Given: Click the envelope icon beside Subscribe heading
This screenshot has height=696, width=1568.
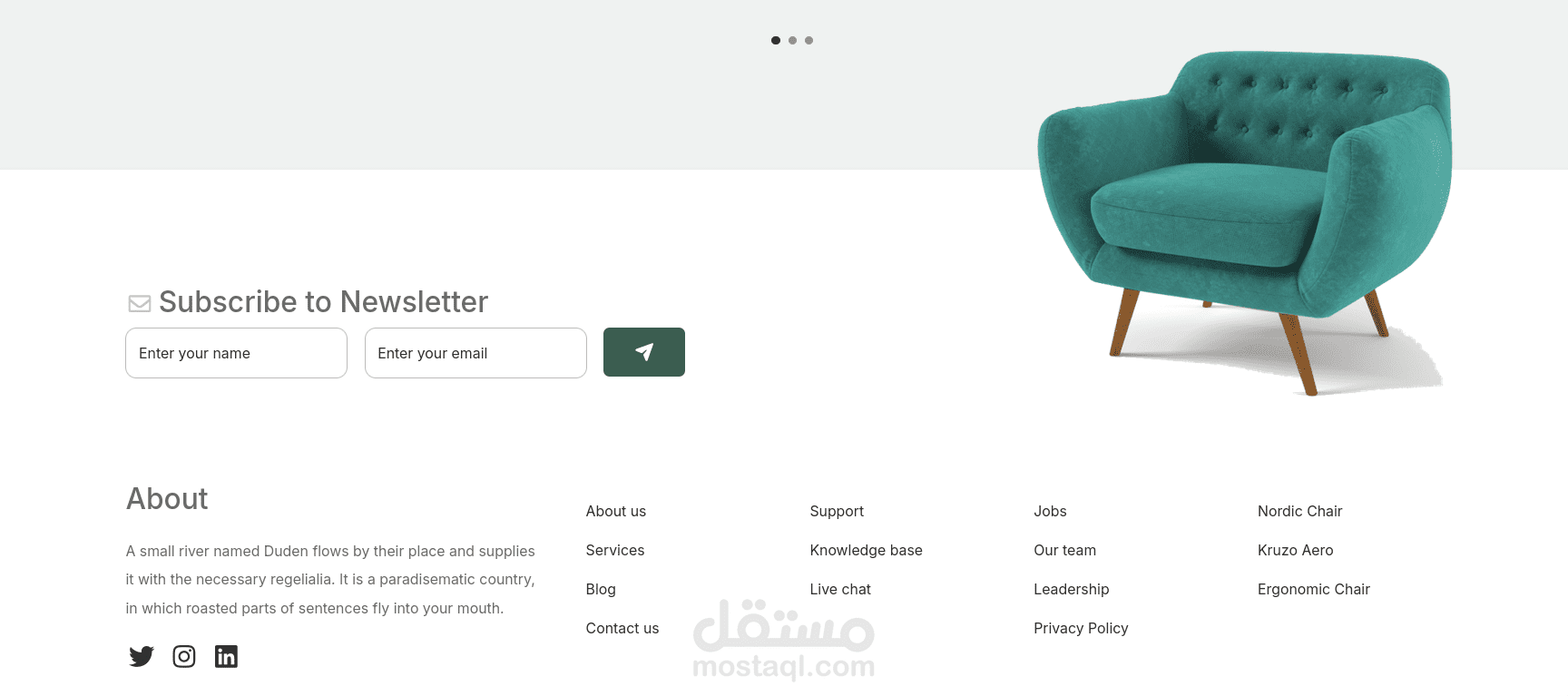Looking at the screenshot, I should 140,303.
